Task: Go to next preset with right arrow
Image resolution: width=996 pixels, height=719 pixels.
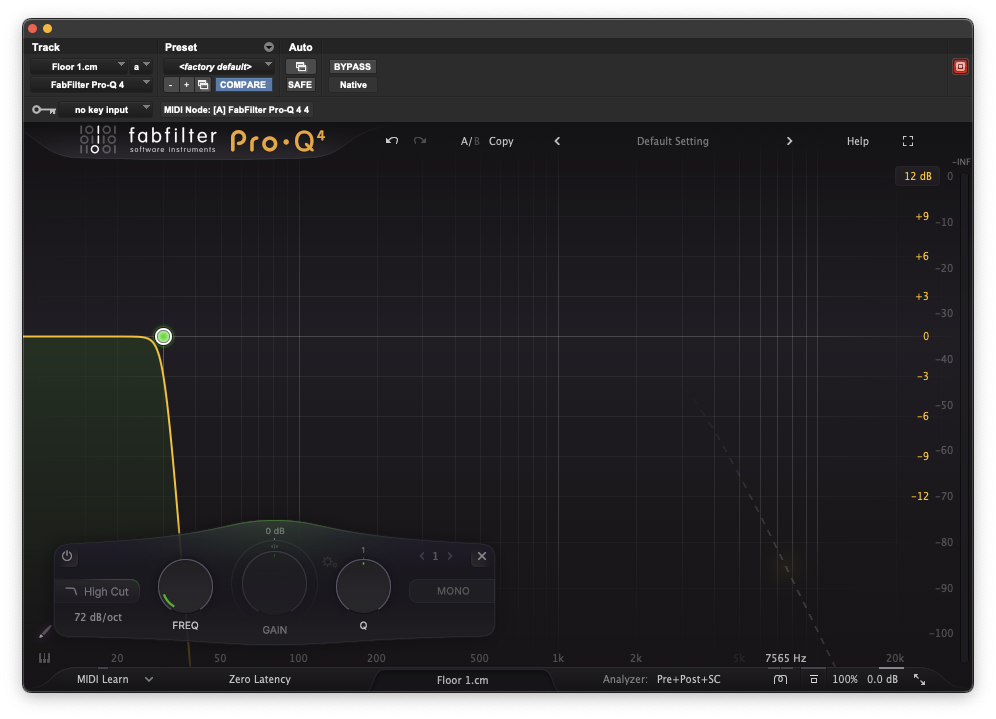Action: click(x=790, y=141)
